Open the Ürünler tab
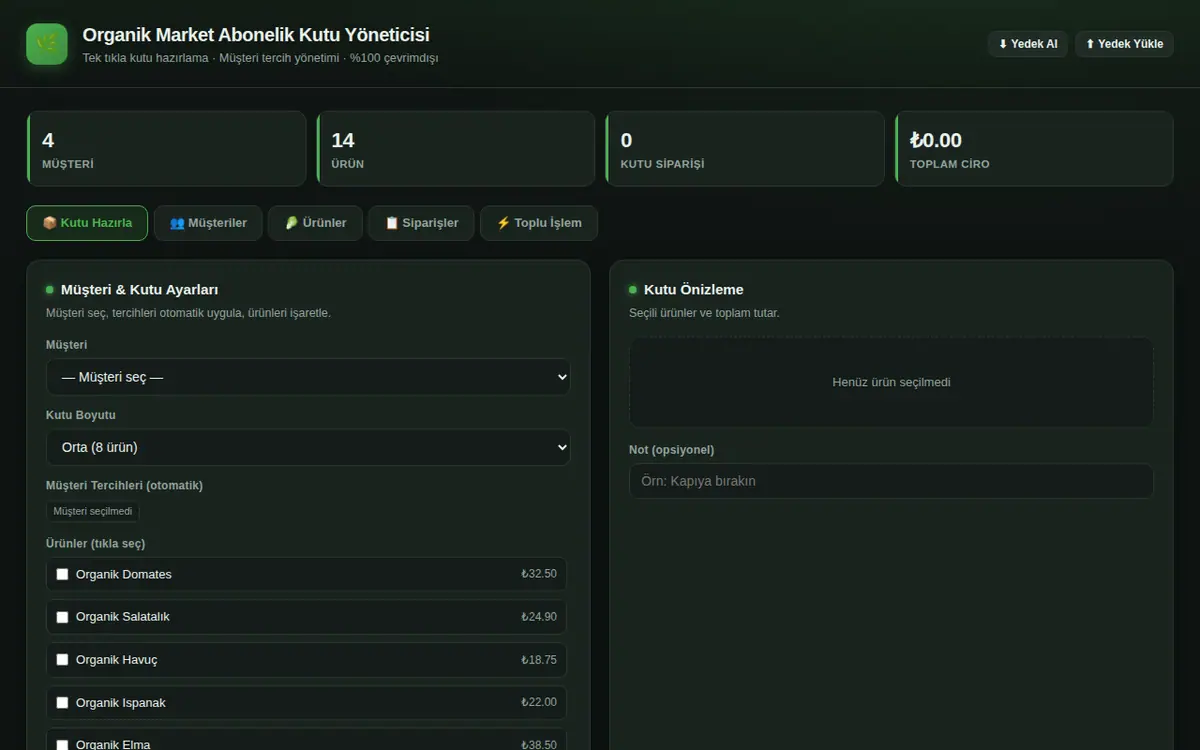Image resolution: width=1200 pixels, height=750 pixels. point(315,223)
